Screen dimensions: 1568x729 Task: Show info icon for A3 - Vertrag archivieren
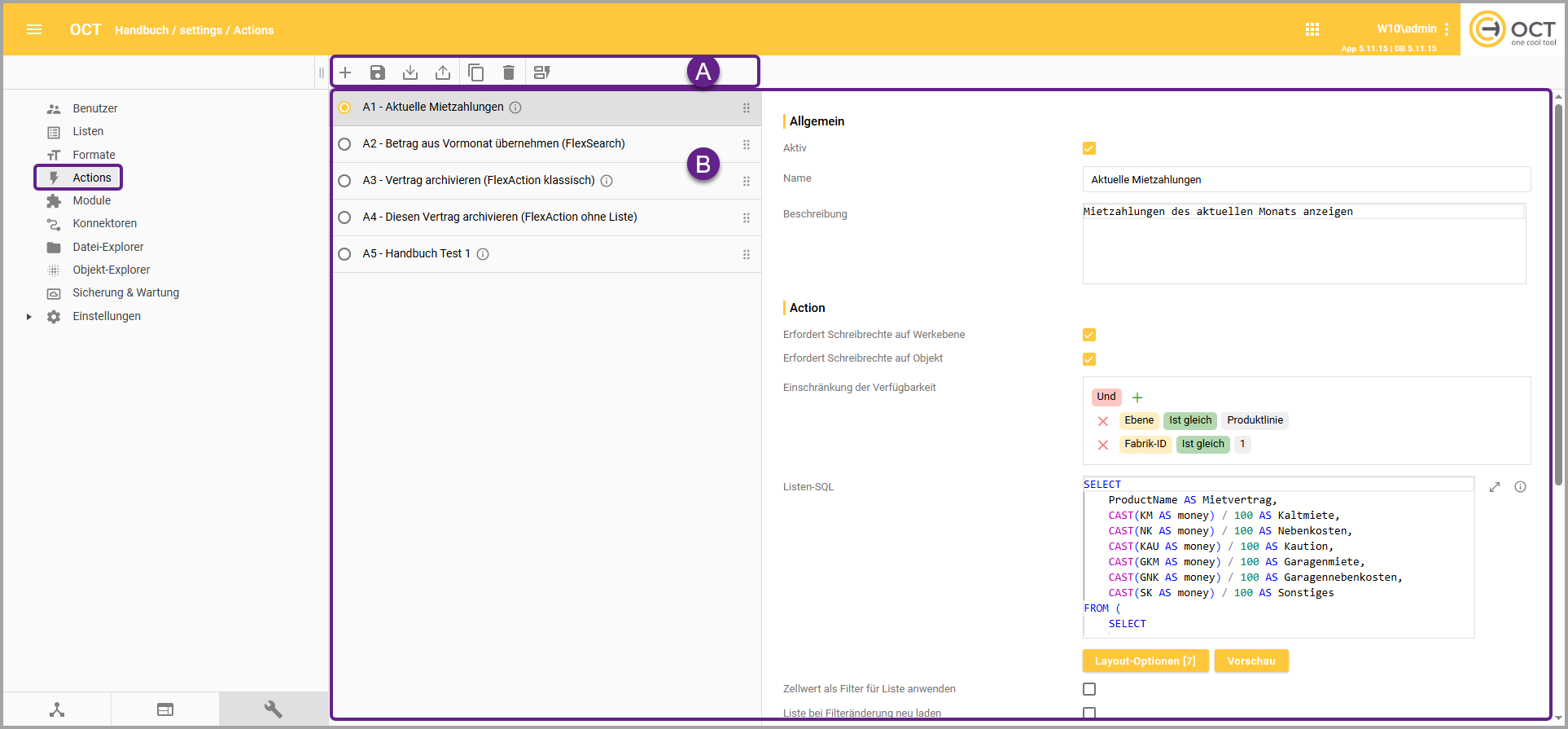(607, 181)
